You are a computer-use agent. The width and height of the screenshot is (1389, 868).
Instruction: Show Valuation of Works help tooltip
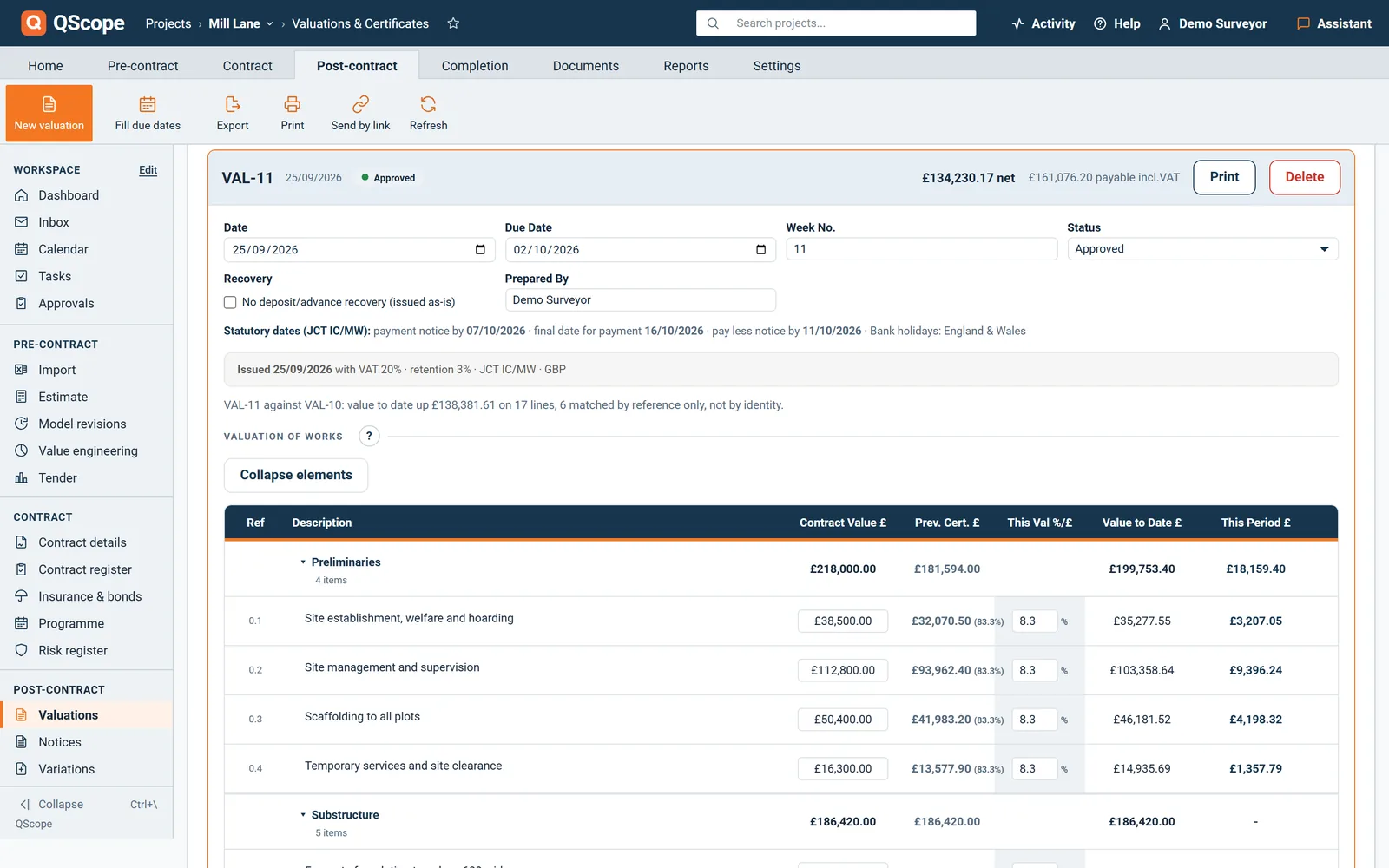point(369,436)
